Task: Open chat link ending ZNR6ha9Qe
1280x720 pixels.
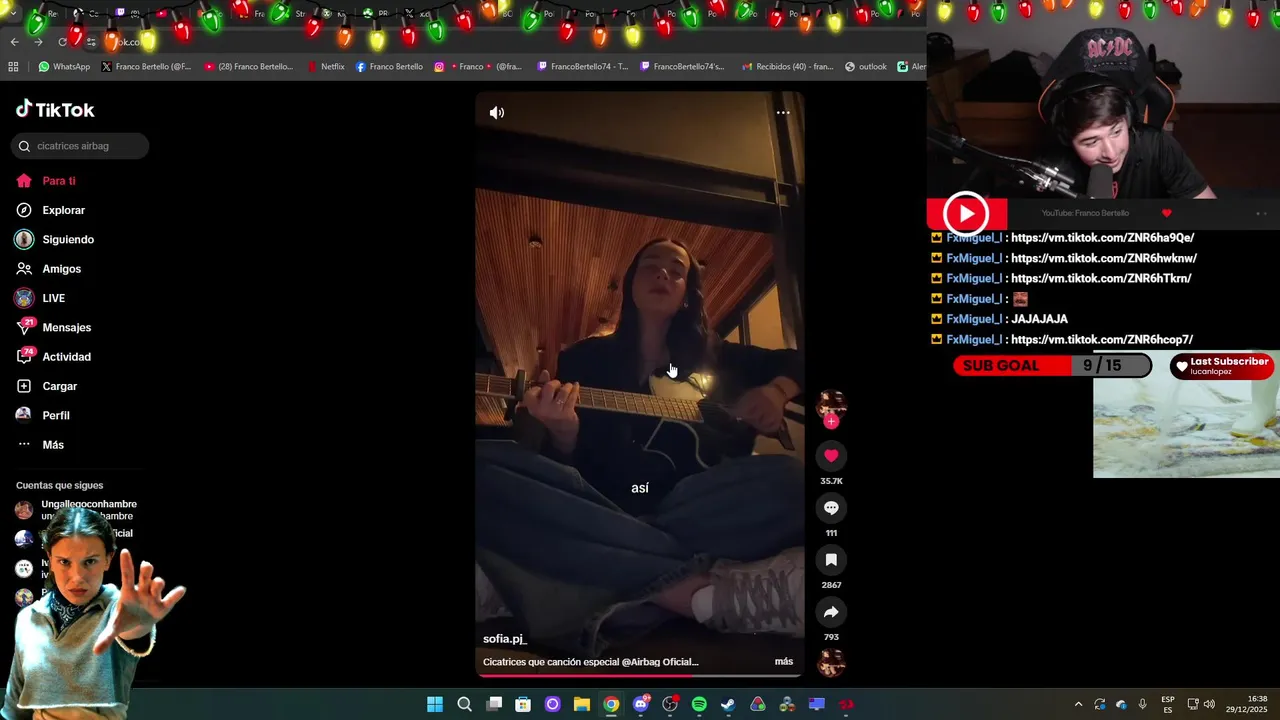Action: click(1102, 238)
